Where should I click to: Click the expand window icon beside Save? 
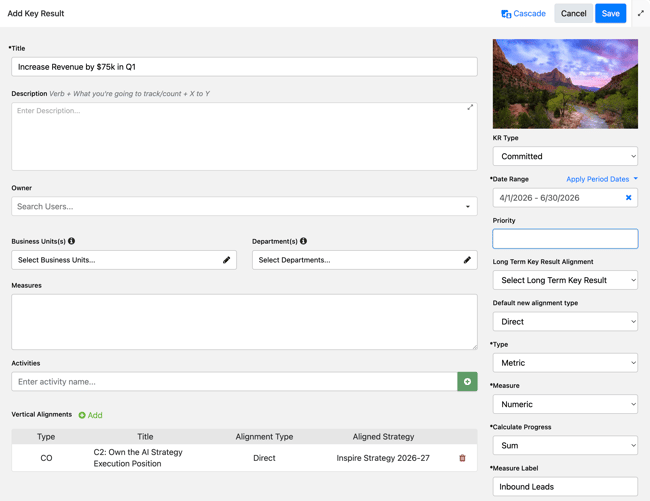(x=640, y=13)
